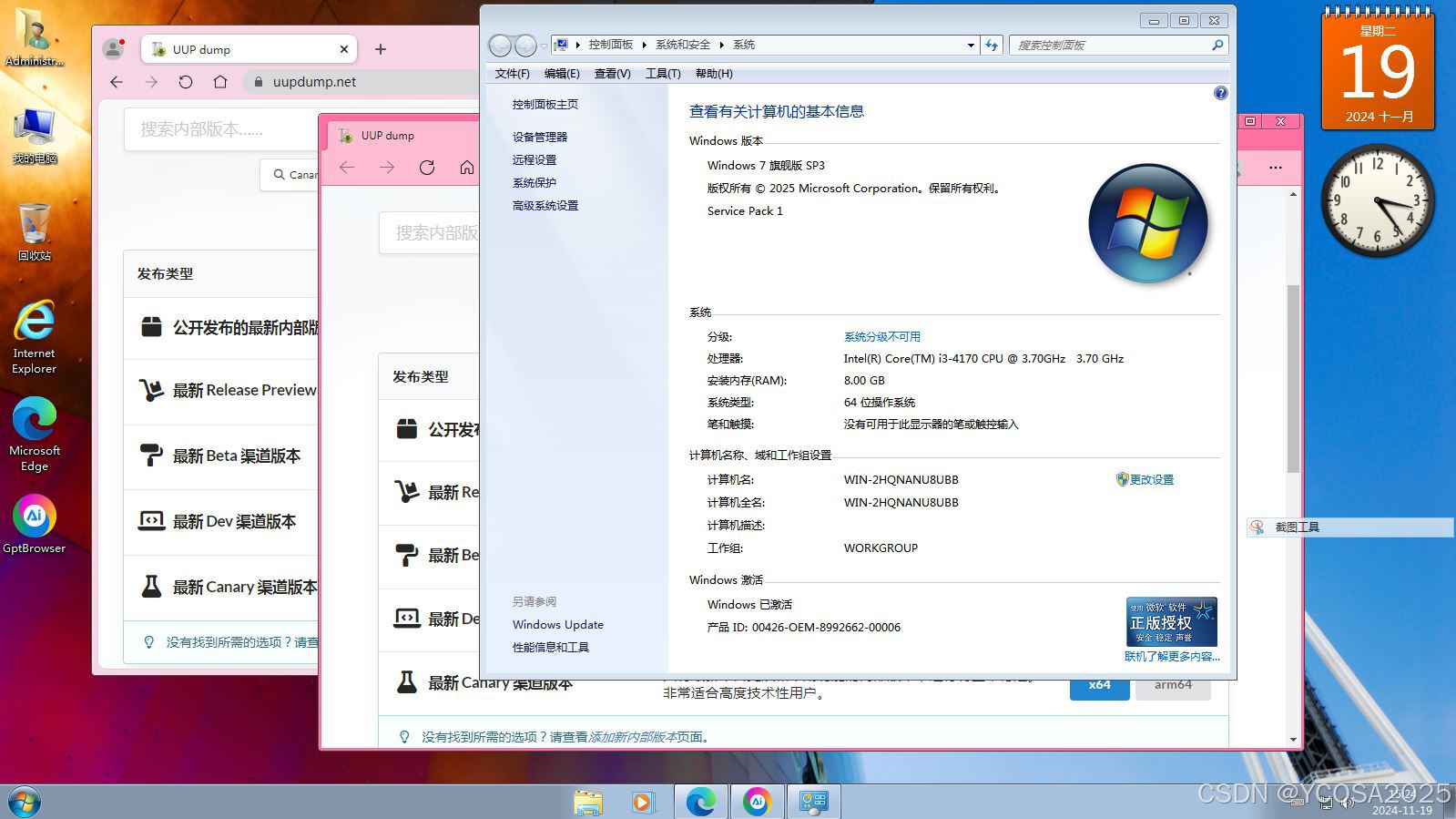Open the Administrator desktop folder icon
The width and height of the screenshot is (1456, 819).
[35, 36]
